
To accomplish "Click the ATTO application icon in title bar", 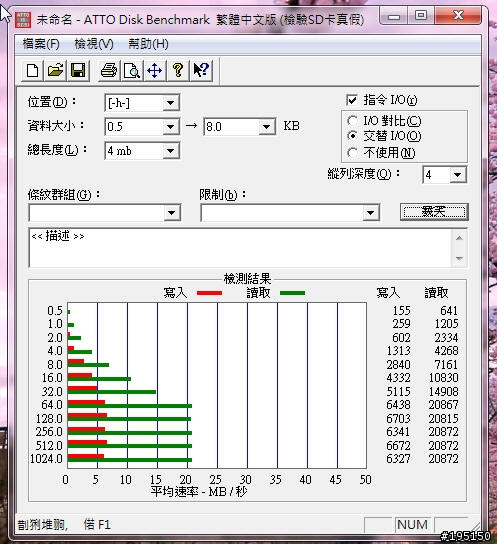I will (x=23, y=20).
